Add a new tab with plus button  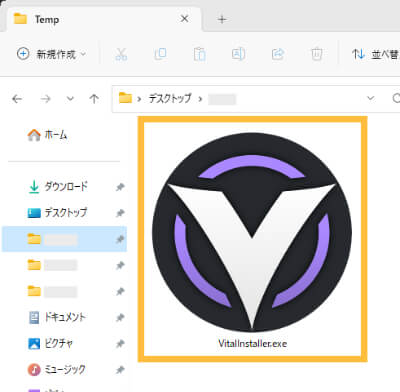point(222,19)
